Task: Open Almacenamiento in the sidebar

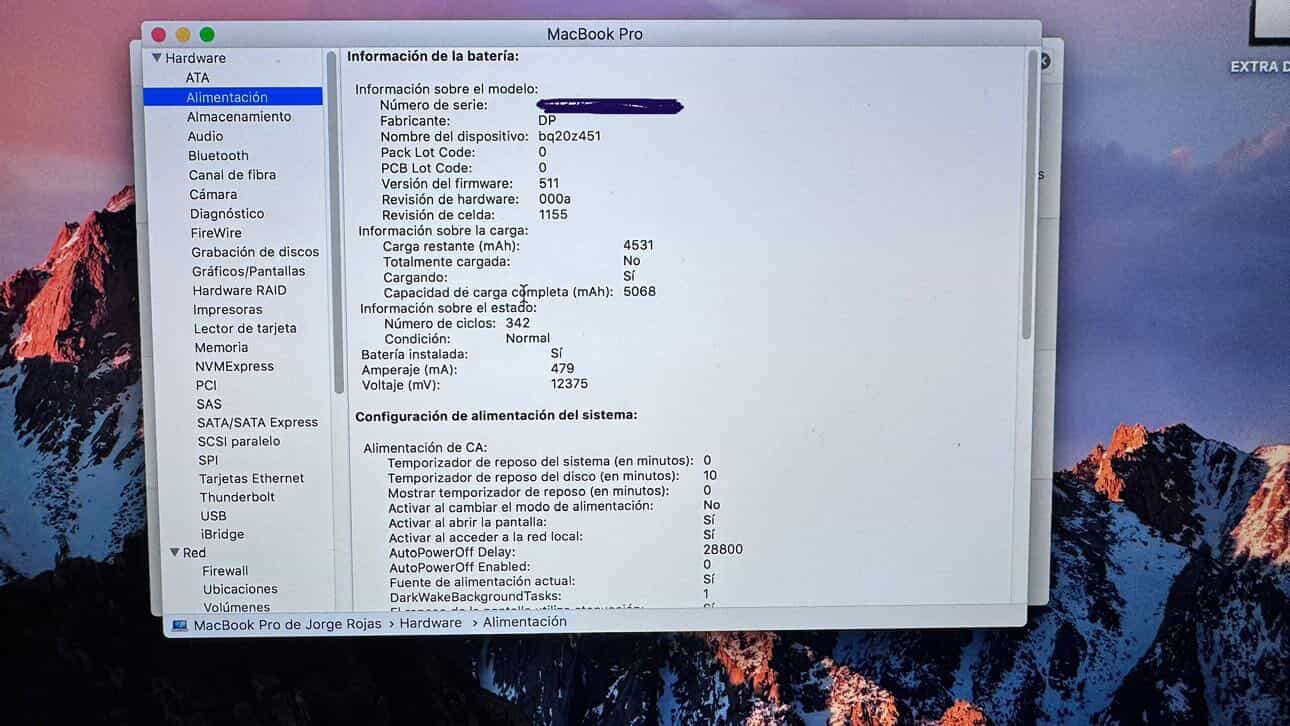Action: 239,116
